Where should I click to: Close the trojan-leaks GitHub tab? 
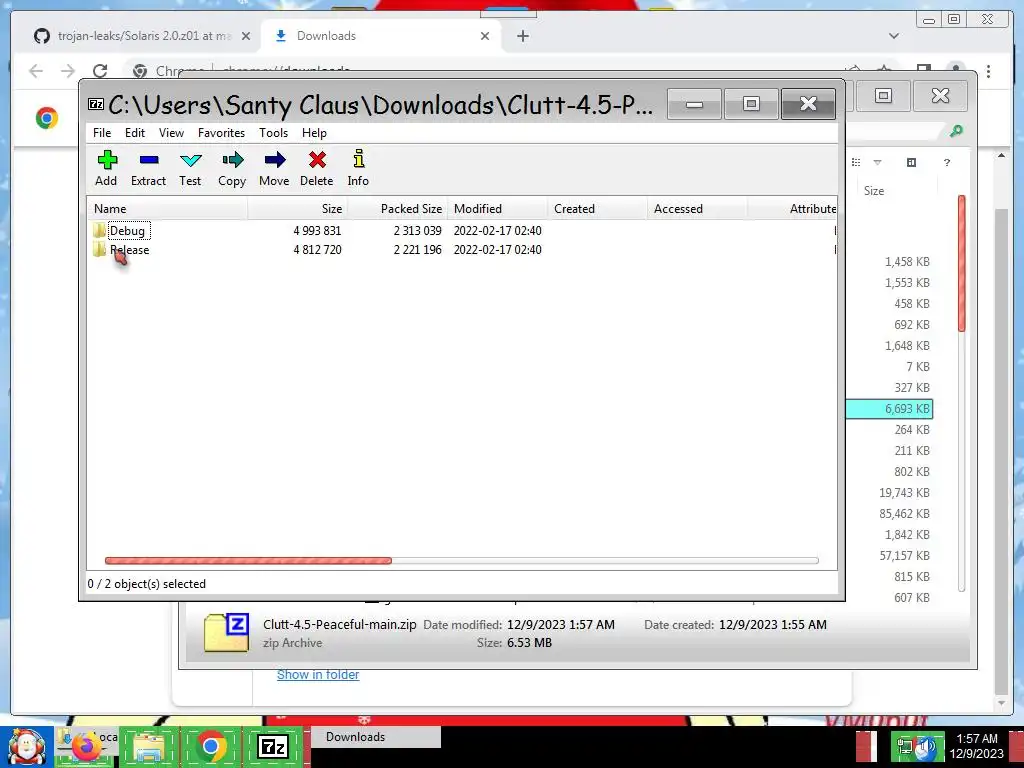246,36
